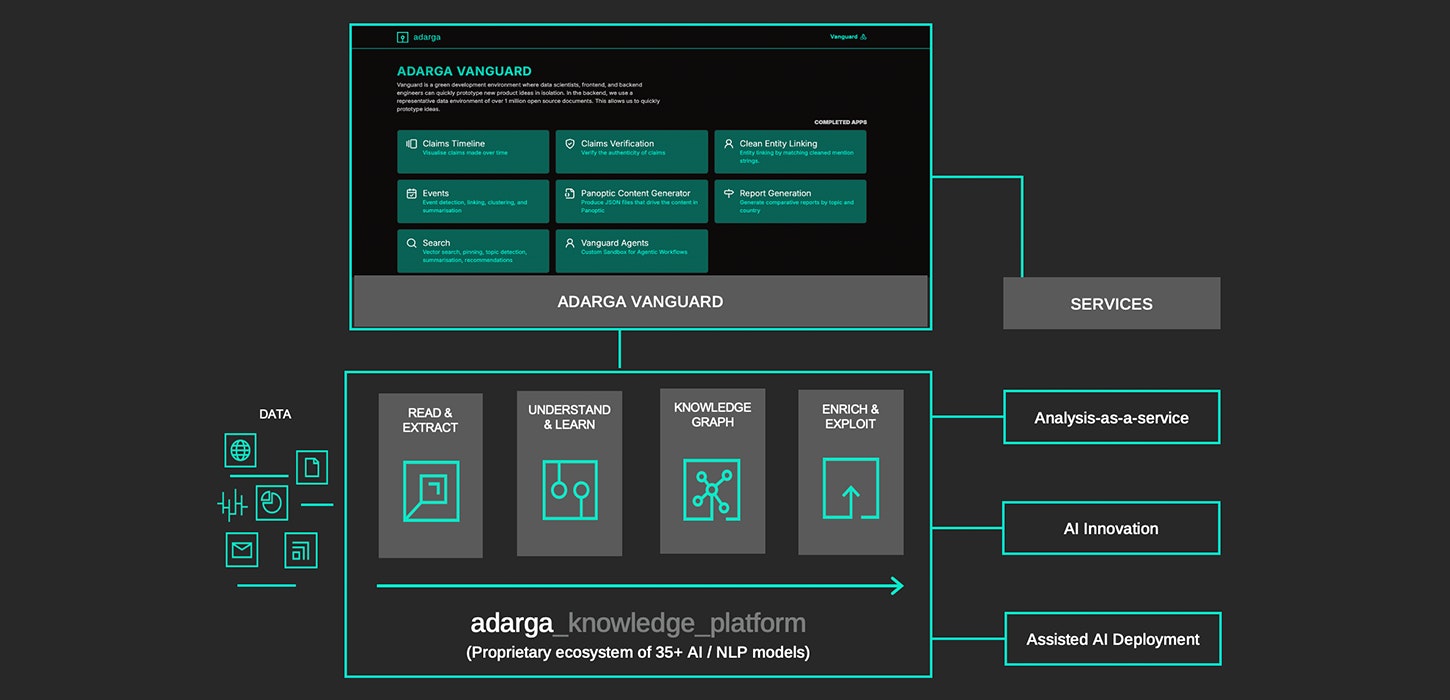Image resolution: width=1450 pixels, height=700 pixels.
Task: Choose the AI Innovation box
Action: coord(1111,528)
